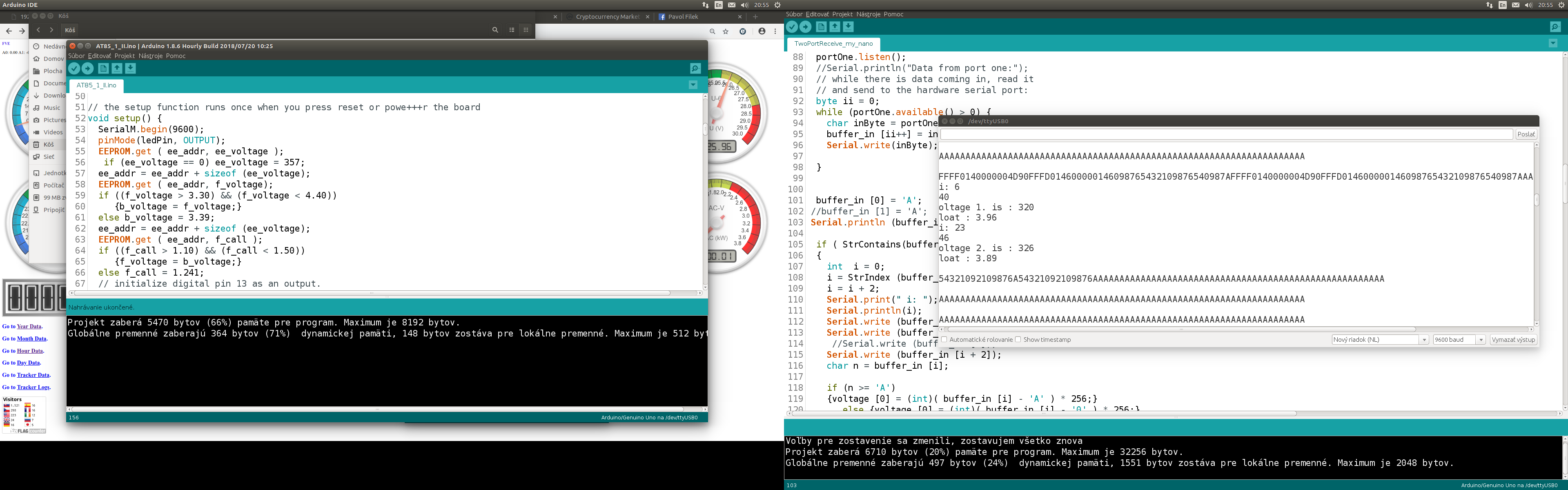Click serial monitor message input field
The width and height of the screenshot is (1568, 490).
pos(1226,134)
